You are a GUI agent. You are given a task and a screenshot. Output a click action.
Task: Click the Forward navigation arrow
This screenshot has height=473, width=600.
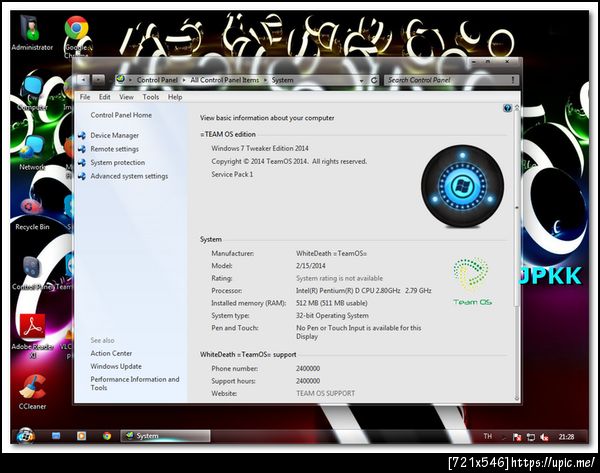click(x=98, y=80)
